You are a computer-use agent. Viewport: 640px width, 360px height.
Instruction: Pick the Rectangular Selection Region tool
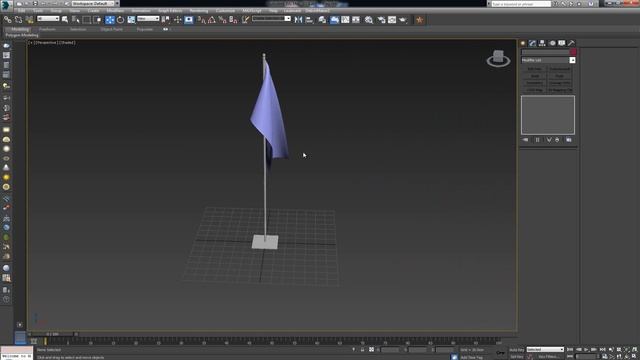(87, 20)
